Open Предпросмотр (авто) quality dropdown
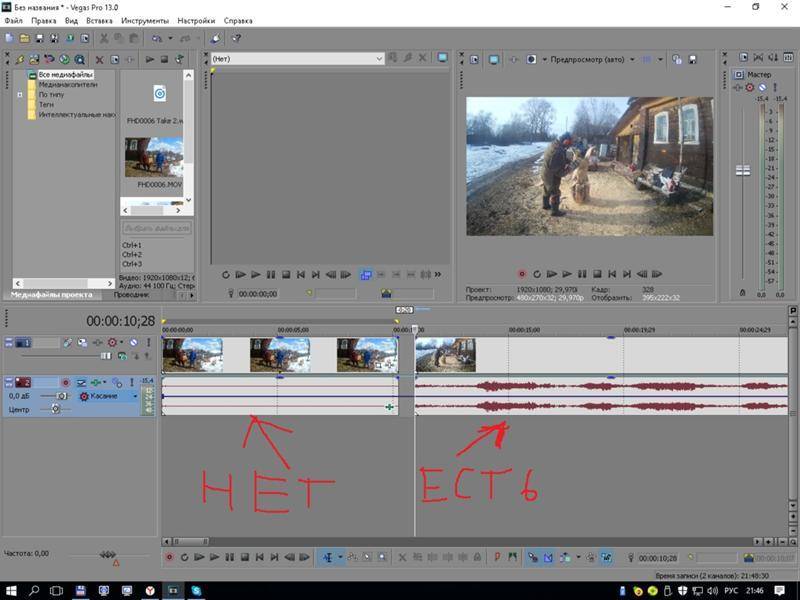The image size is (800, 600). click(x=632, y=59)
